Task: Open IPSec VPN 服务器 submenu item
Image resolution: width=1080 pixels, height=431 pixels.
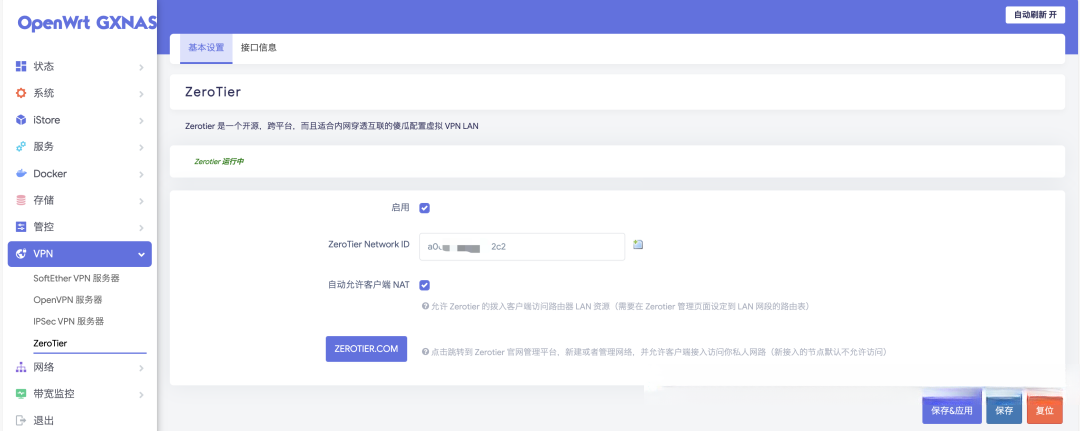Action: [x=68, y=322]
